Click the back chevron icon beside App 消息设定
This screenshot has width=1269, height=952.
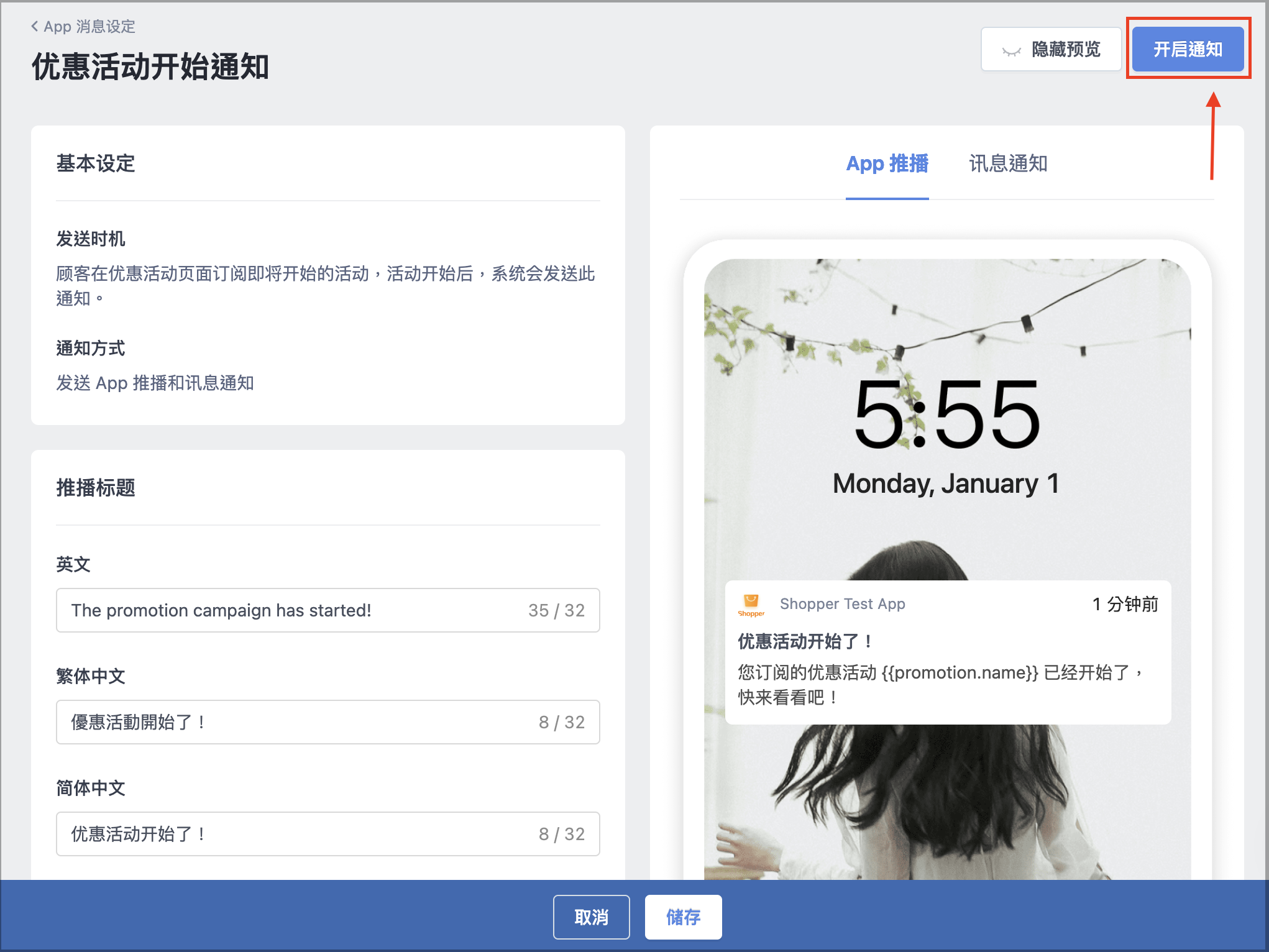coord(35,26)
